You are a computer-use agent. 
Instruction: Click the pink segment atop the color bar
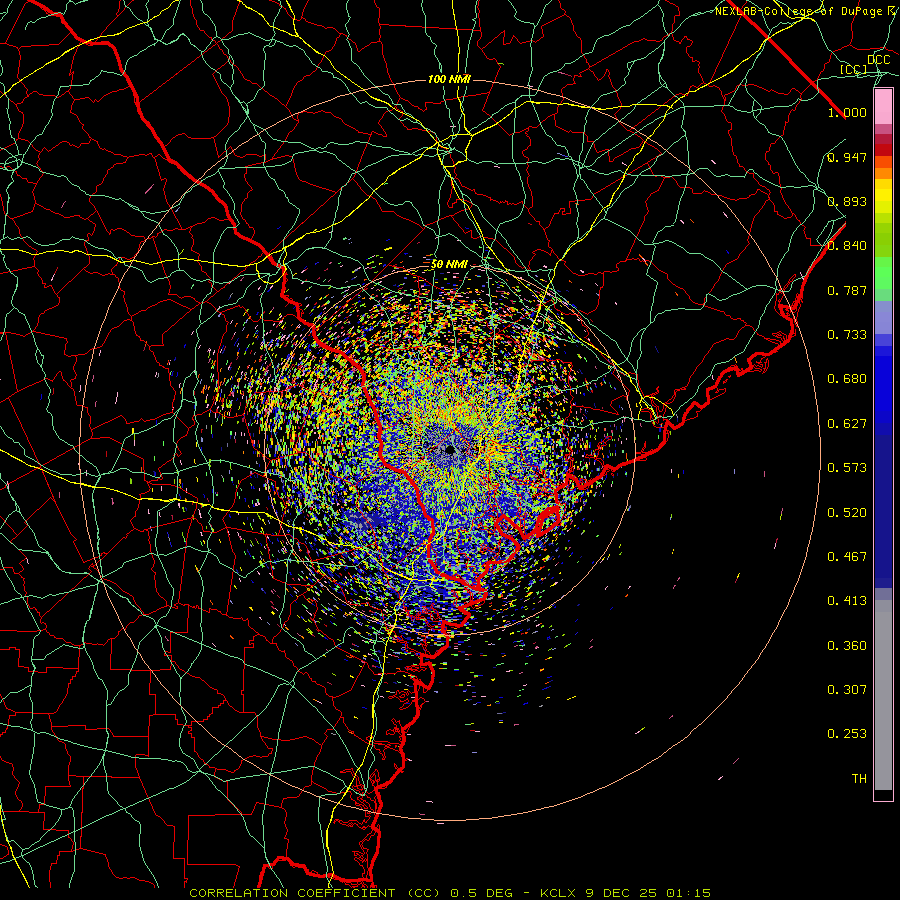click(x=883, y=106)
